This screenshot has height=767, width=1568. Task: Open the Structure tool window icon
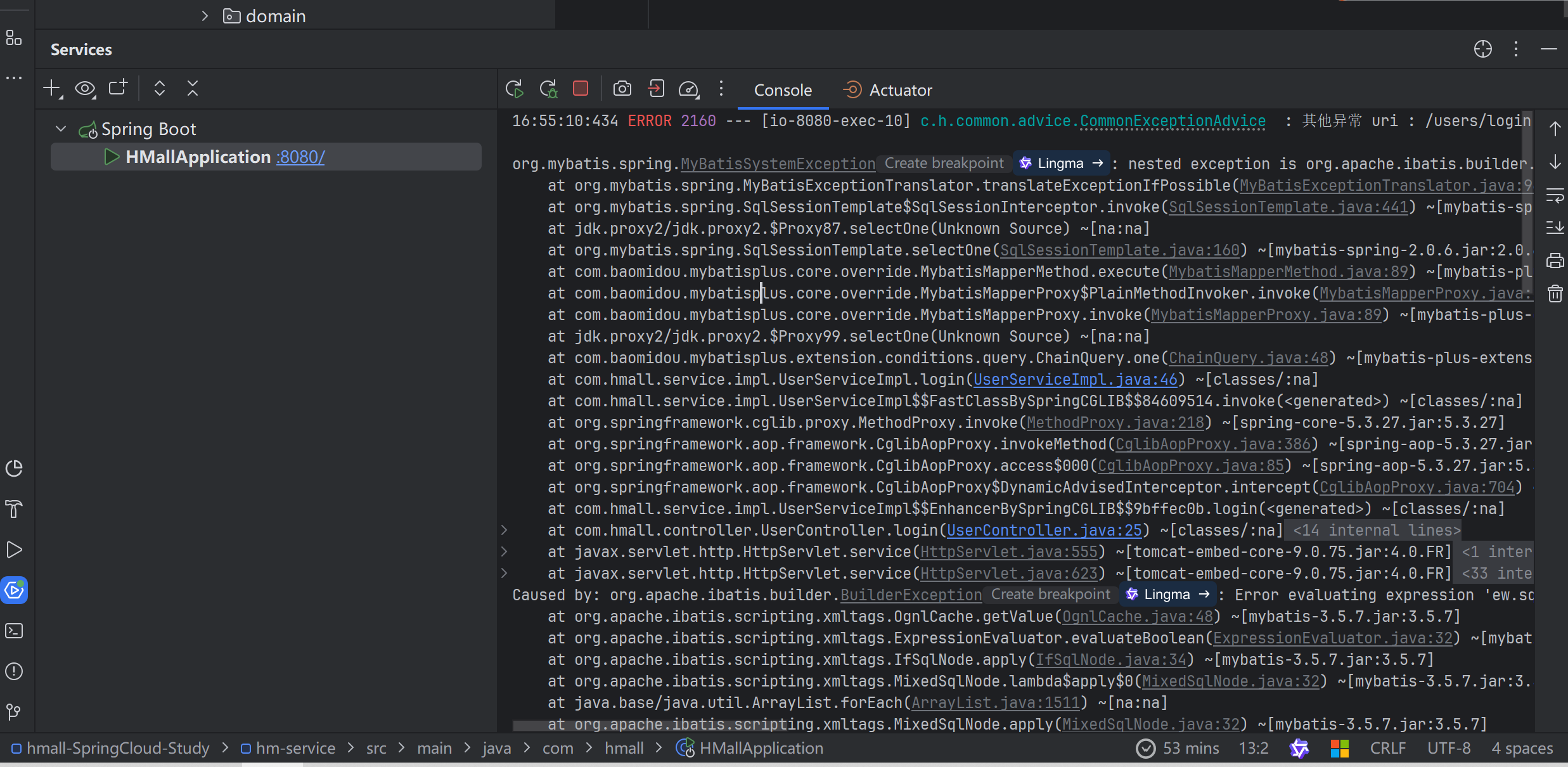pyautogui.click(x=14, y=38)
